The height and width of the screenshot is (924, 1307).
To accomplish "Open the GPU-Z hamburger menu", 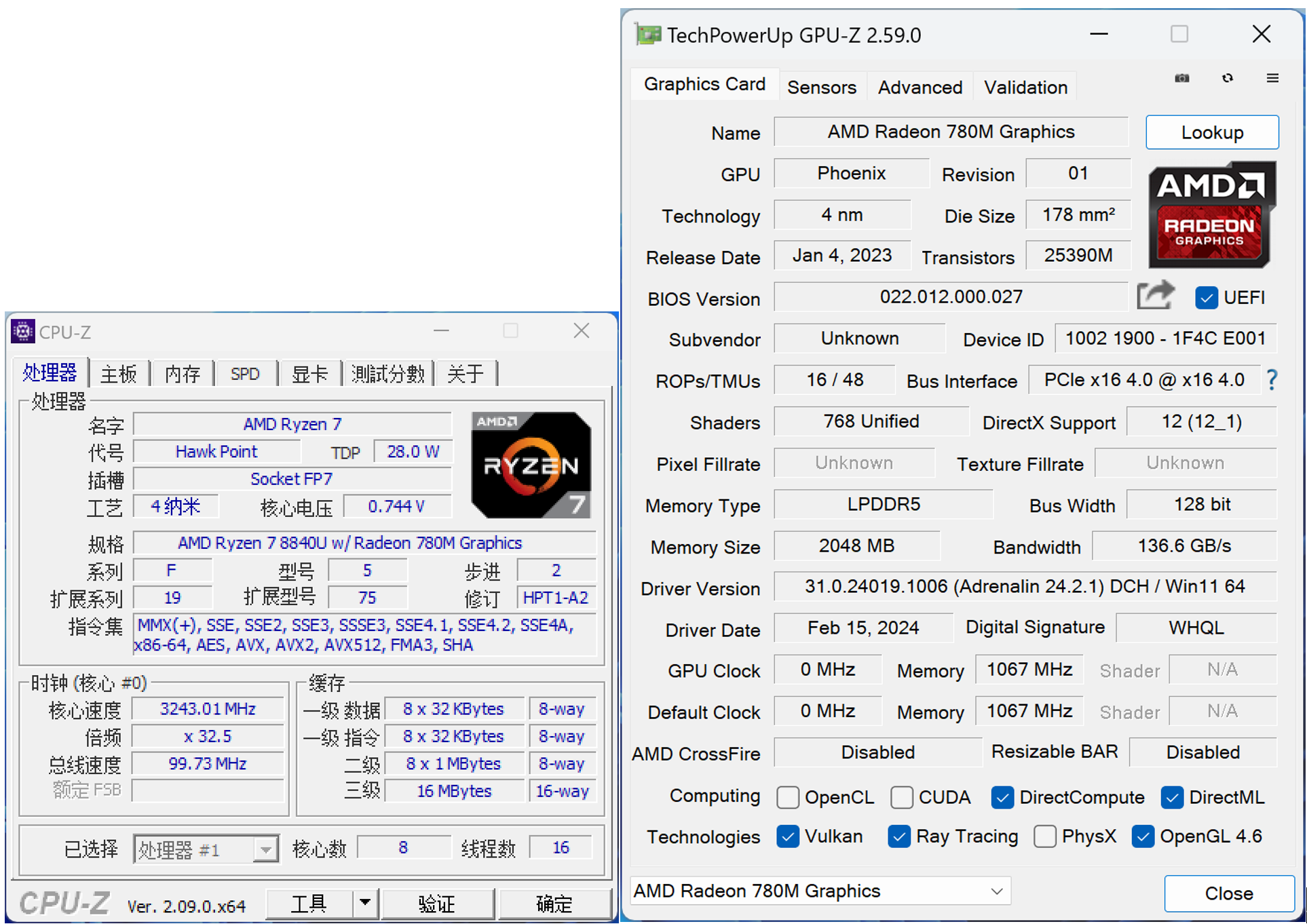I will tap(1272, 79).
